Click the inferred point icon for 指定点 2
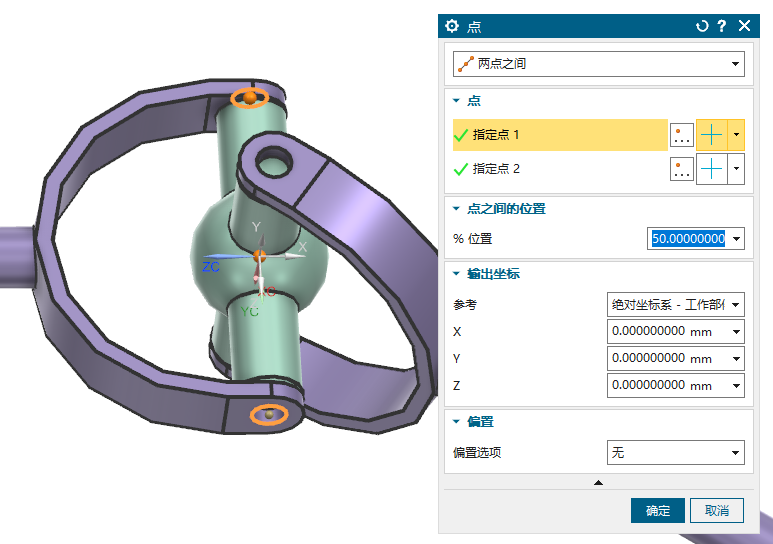The height and width of the screenshot is (544, 773). click(712, 170)
